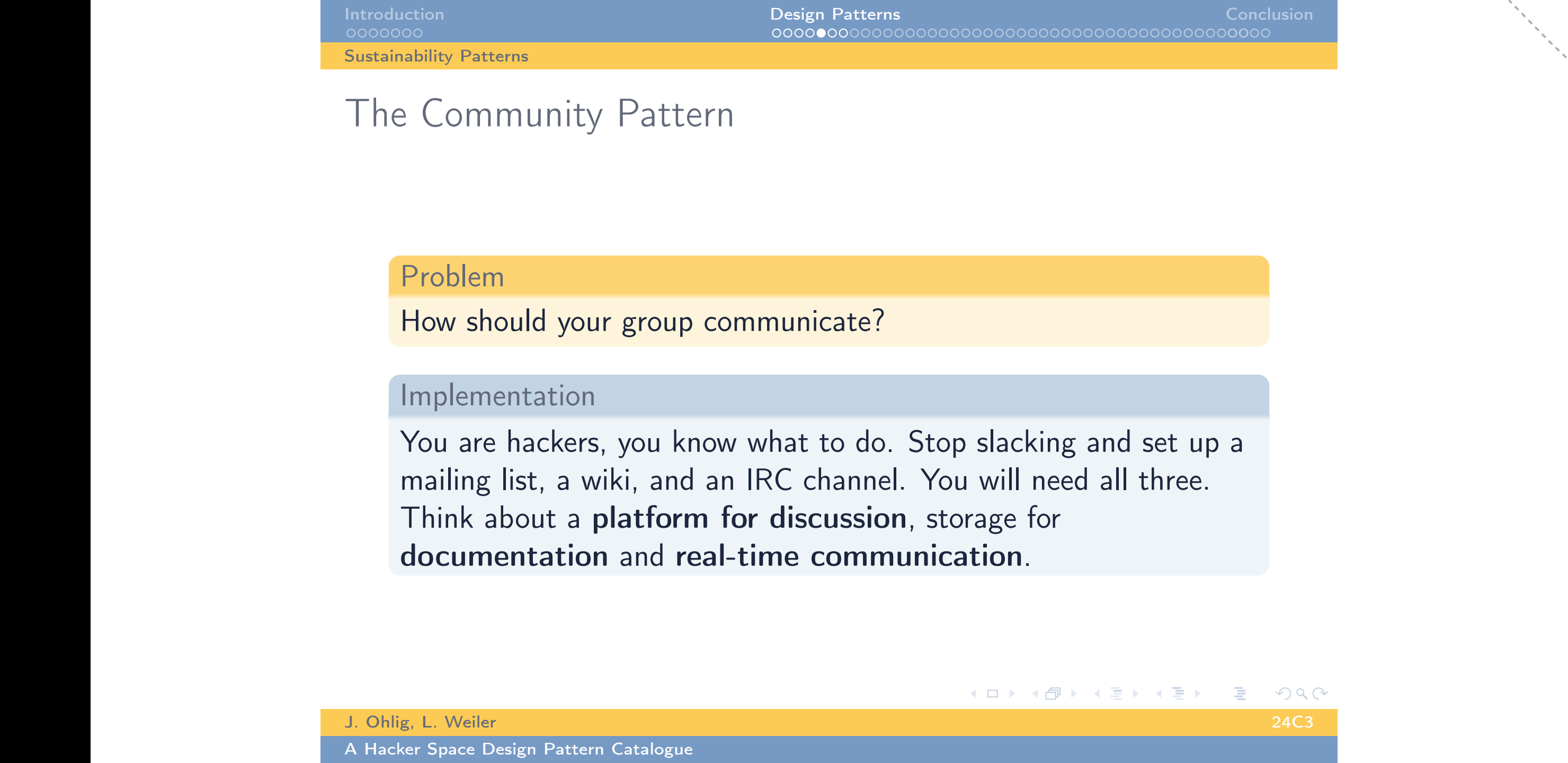Click the bold phrase platform for discussion

click(x=750, y=519)
